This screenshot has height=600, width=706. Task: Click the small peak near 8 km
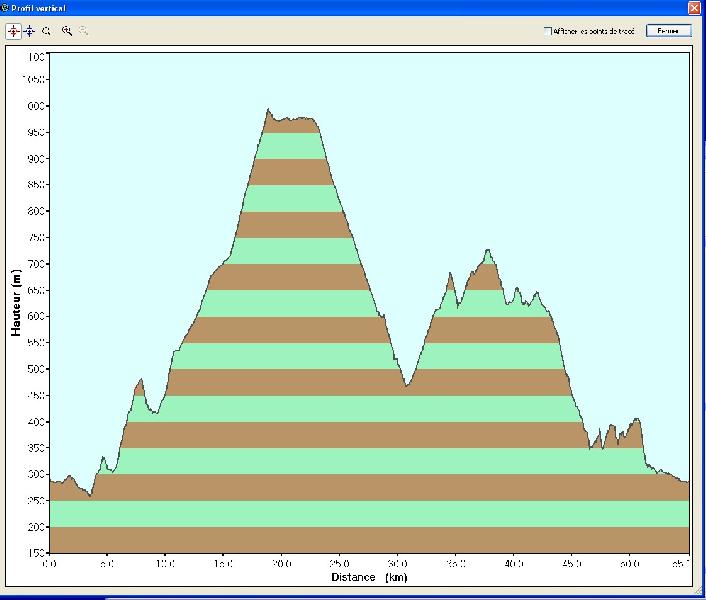tap(140, 381)
